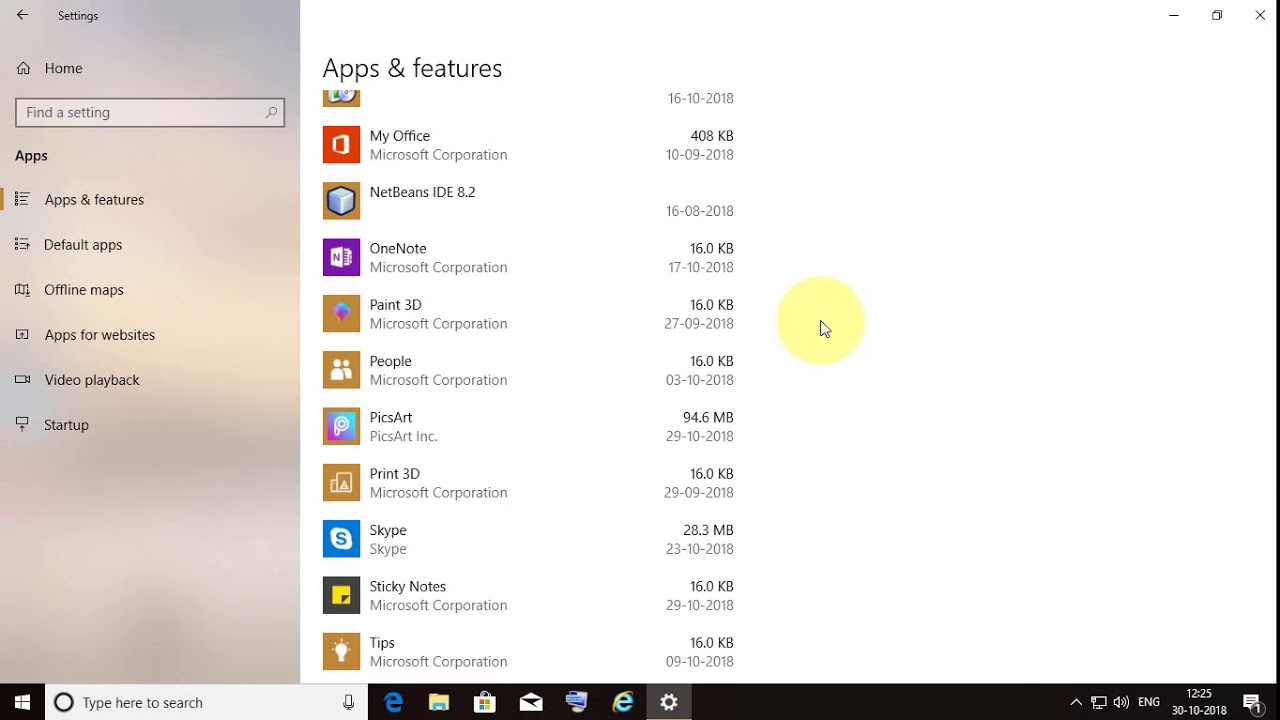Click the 94.6 MB size of PicsArt
The image size is (1280, 720).
coord(708,417)
